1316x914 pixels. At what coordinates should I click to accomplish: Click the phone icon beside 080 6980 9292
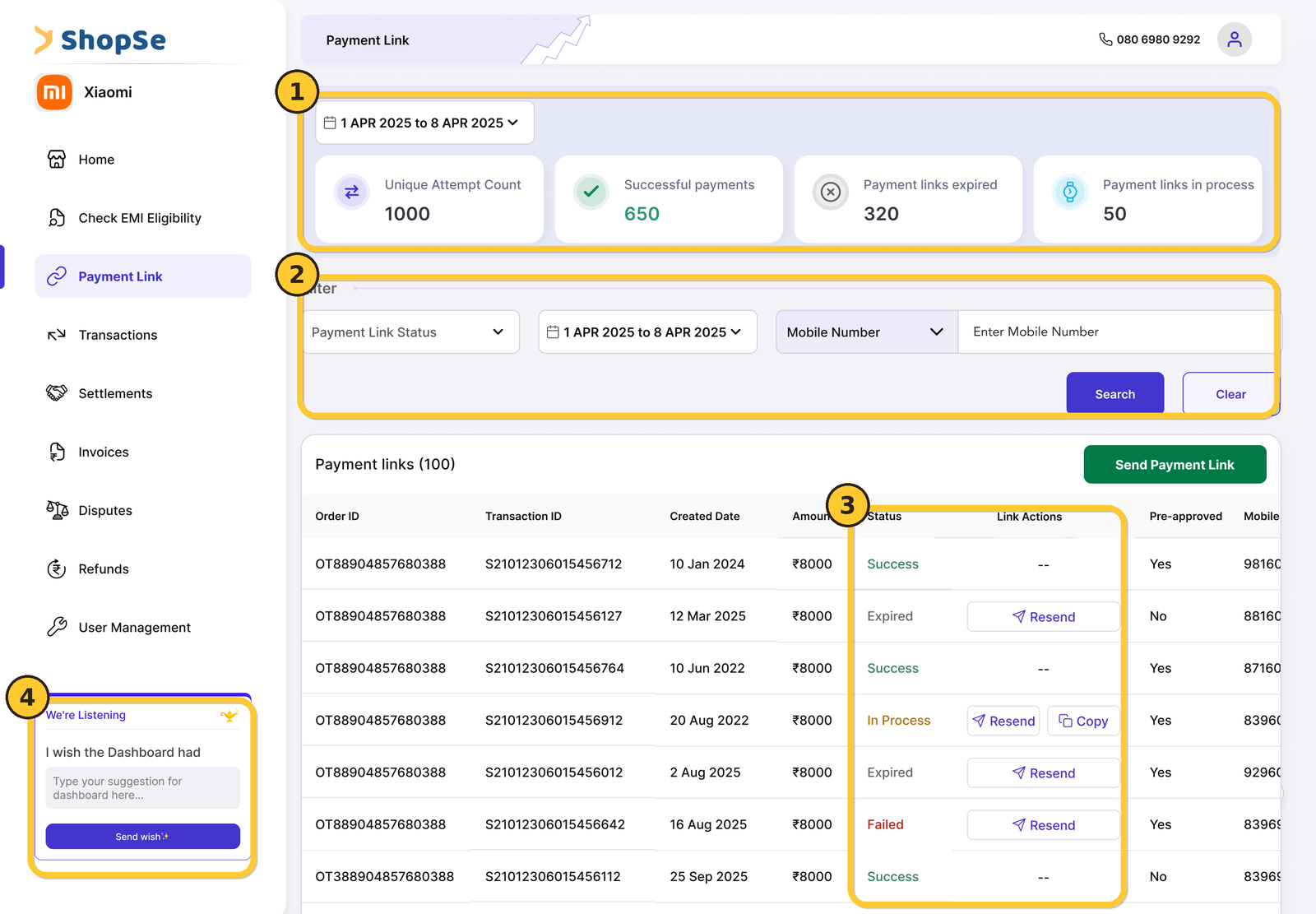[x=1105, y=39]
